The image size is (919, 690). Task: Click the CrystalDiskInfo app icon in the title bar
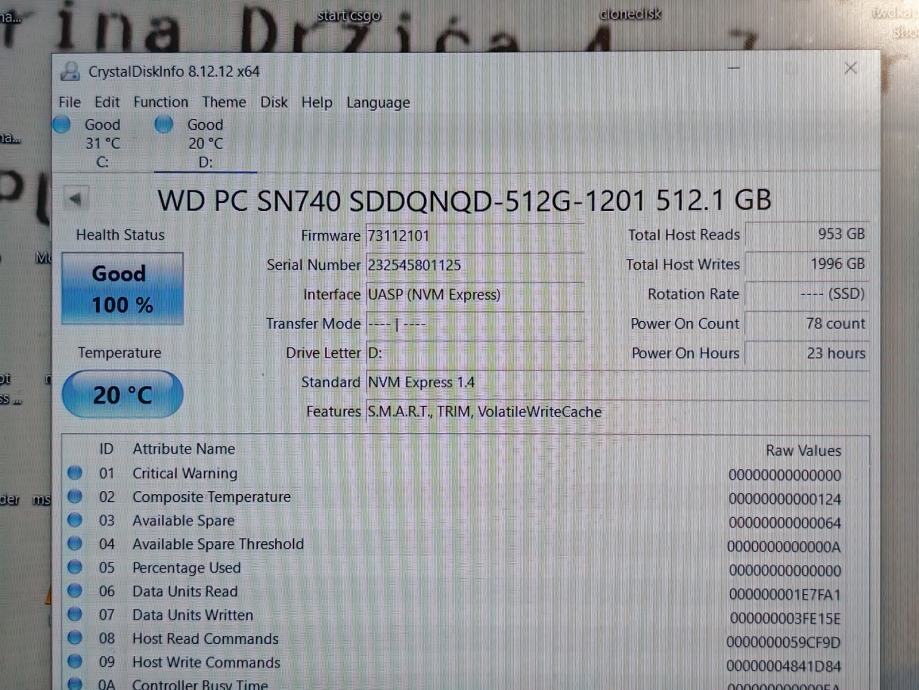pos(70,72)
